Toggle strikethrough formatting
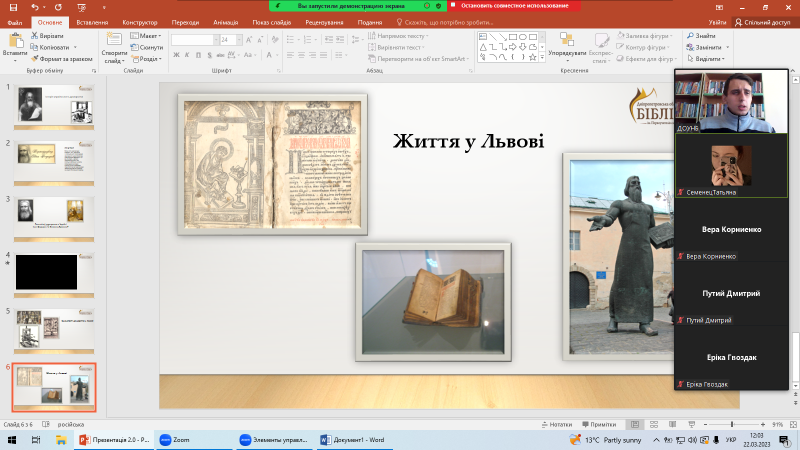800x450 pixels. point(220,55)
